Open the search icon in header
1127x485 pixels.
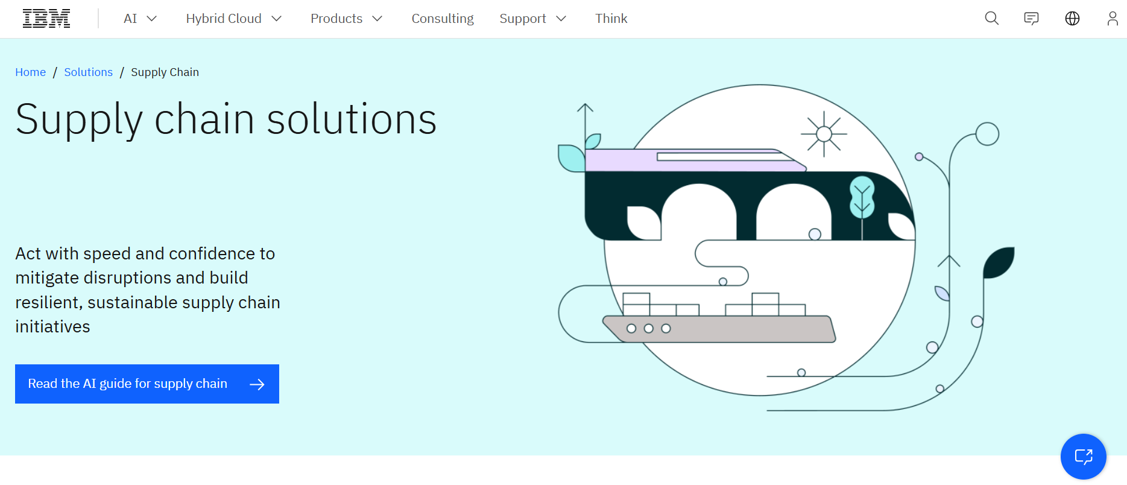click(991, 18)
